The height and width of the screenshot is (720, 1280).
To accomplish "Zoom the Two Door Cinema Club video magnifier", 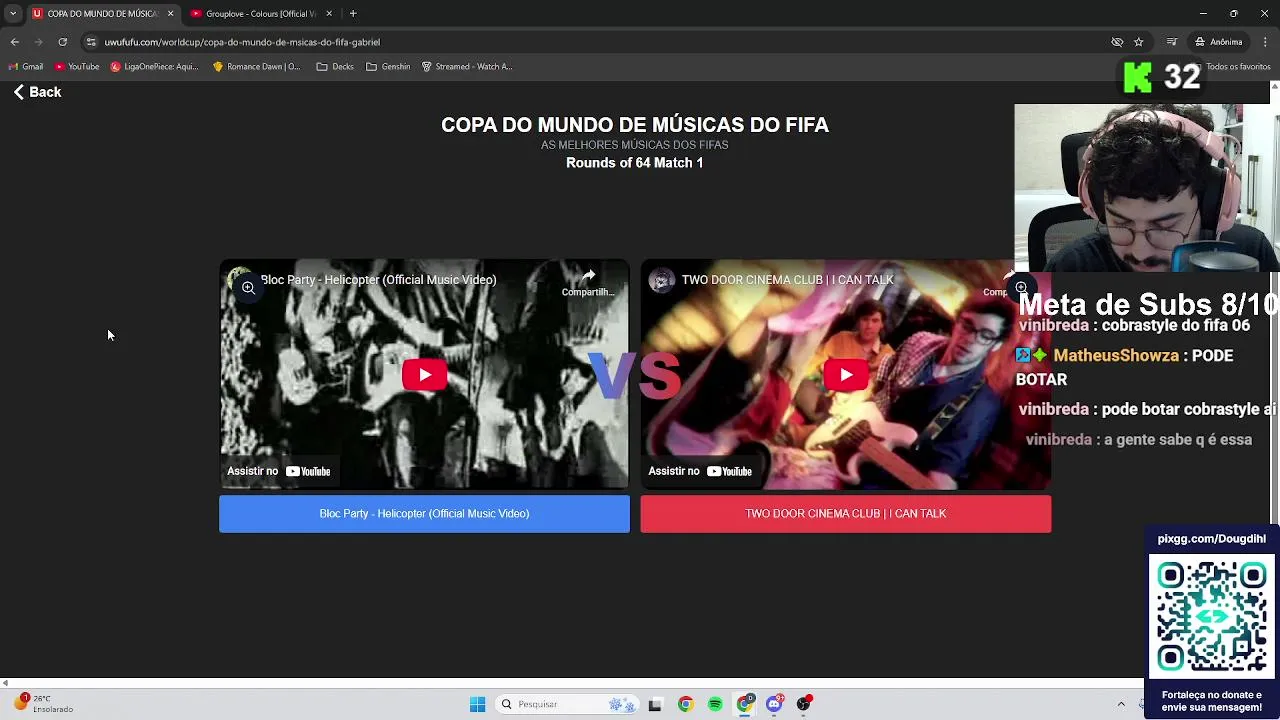I will click(1021, 287).
